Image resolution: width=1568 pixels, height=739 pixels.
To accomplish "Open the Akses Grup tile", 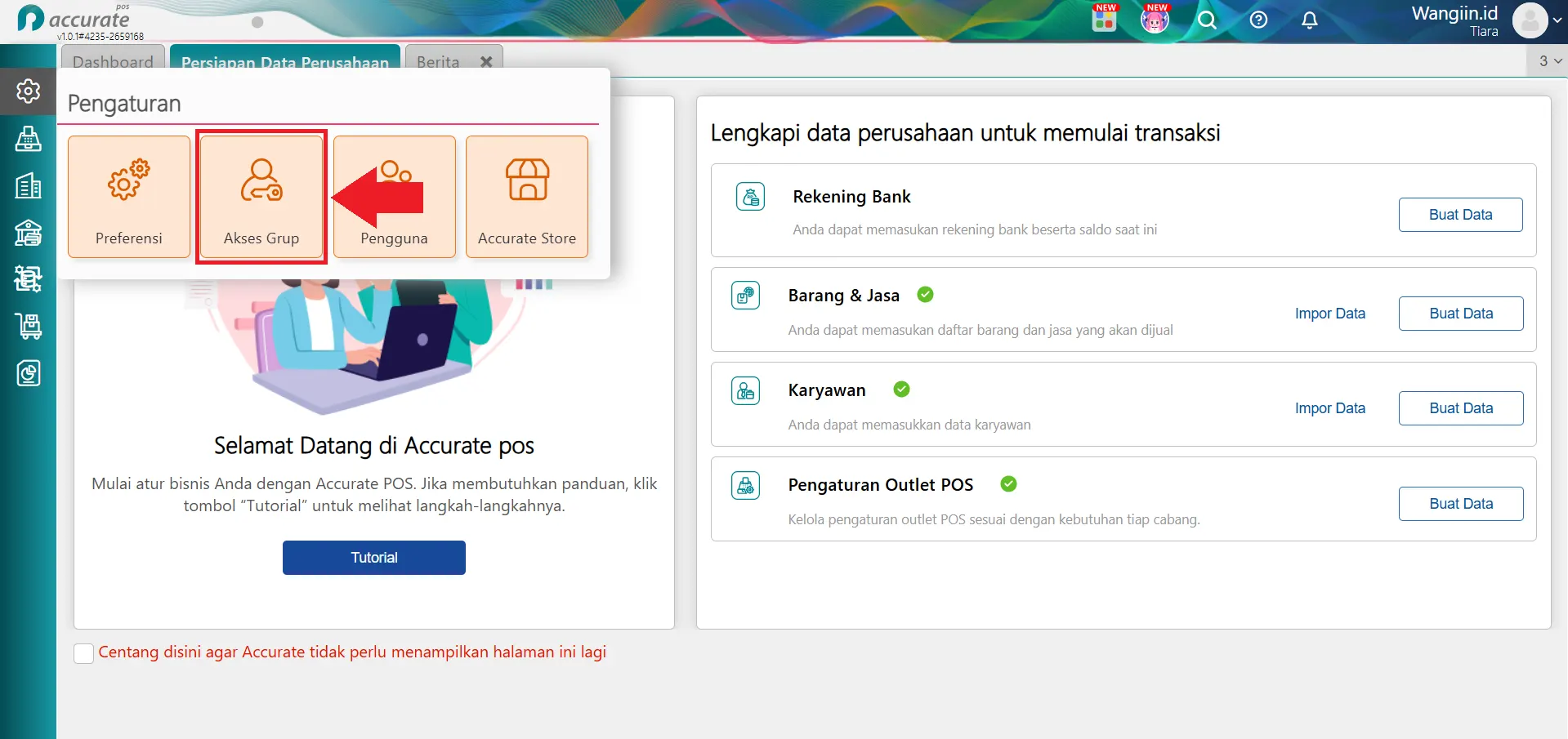I will [x=261, y=197].
